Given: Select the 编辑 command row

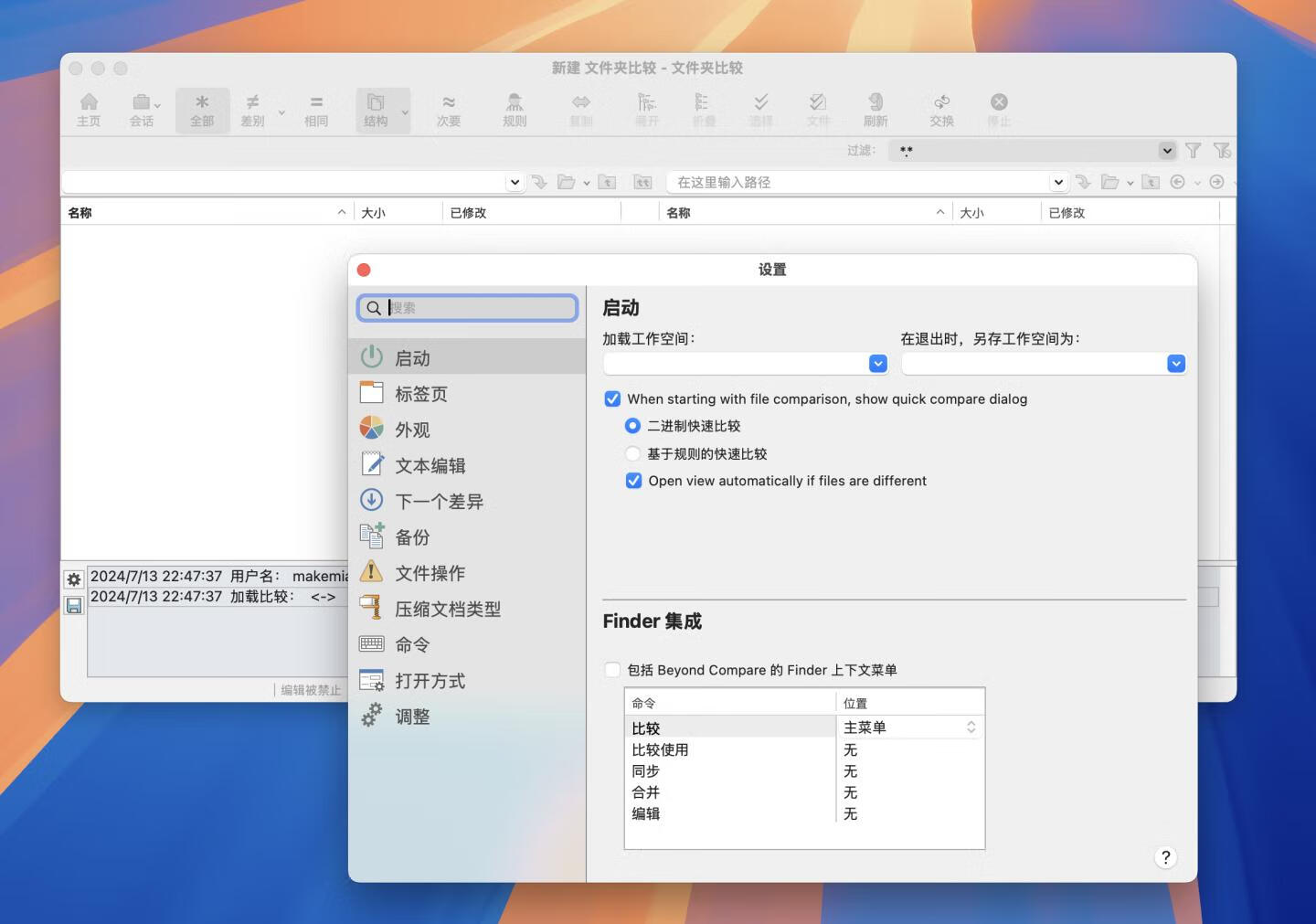Looking at the screenshot, I should click(x=729, y=813).
